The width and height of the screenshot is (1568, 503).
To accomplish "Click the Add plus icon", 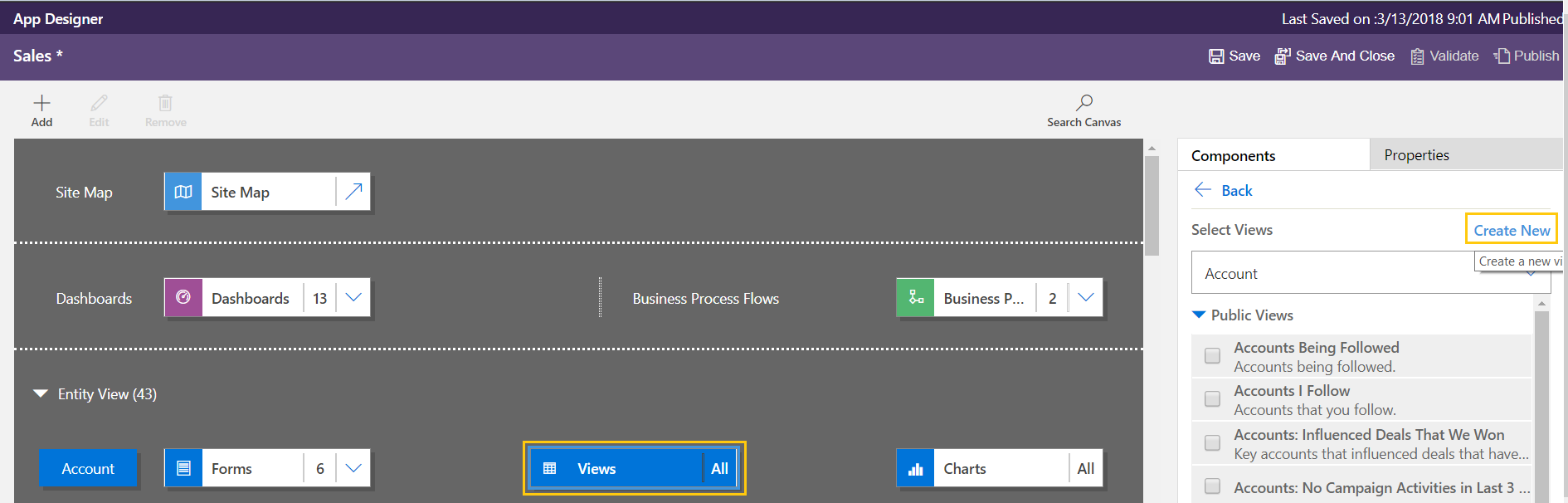I will [41, 103].
